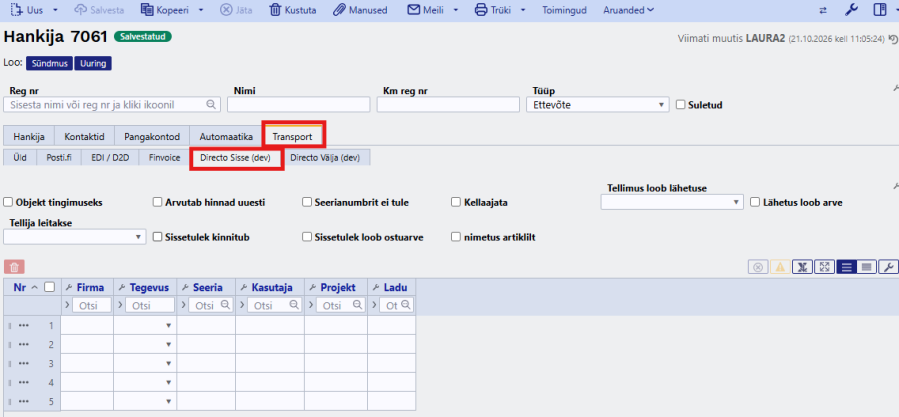Select the Finvoice subtab
Image resolution: width=899 pixels, height=417 pixels.
(x=164, y=158)
